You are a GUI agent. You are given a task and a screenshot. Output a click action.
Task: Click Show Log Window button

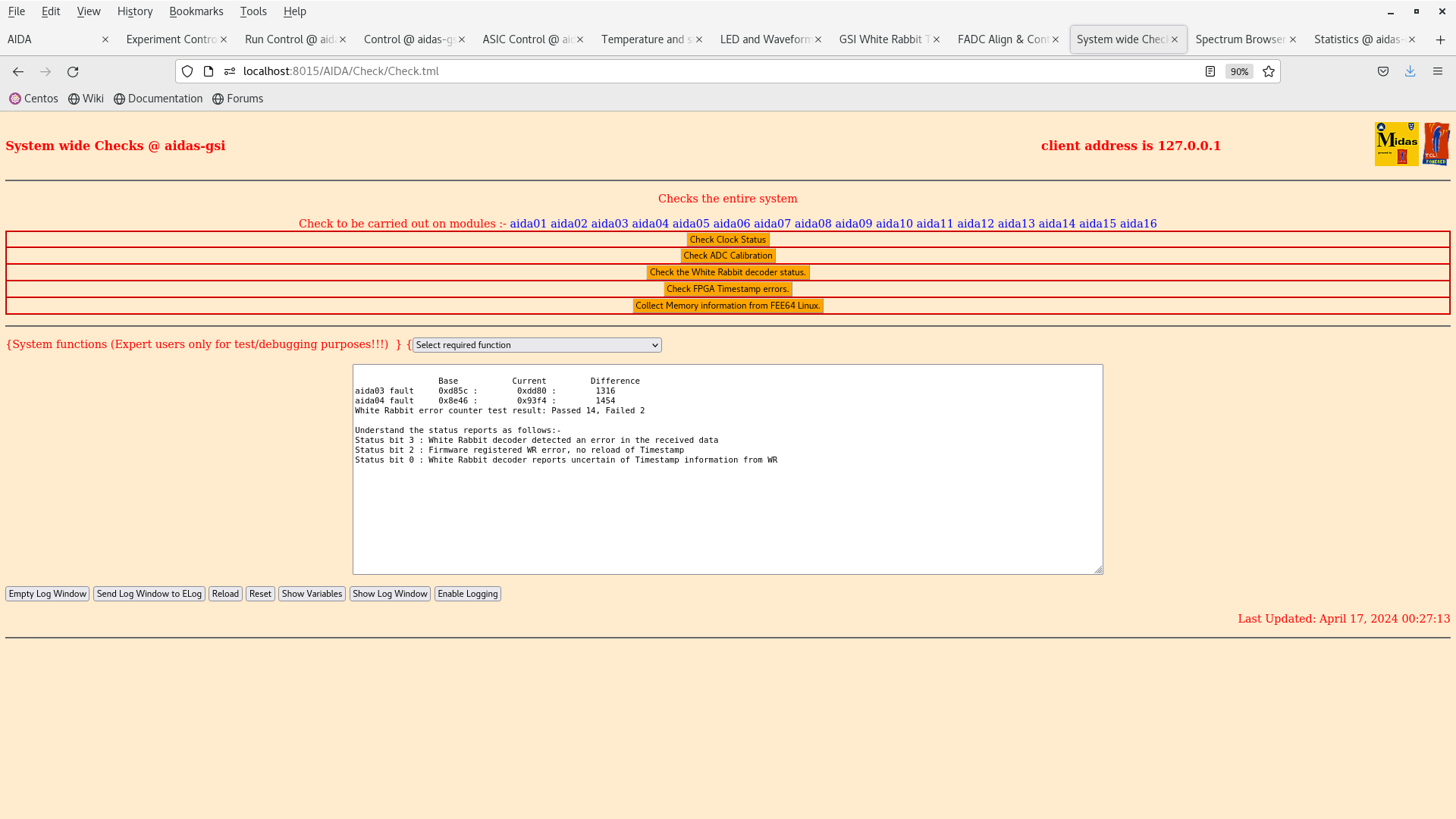[390, 594]
